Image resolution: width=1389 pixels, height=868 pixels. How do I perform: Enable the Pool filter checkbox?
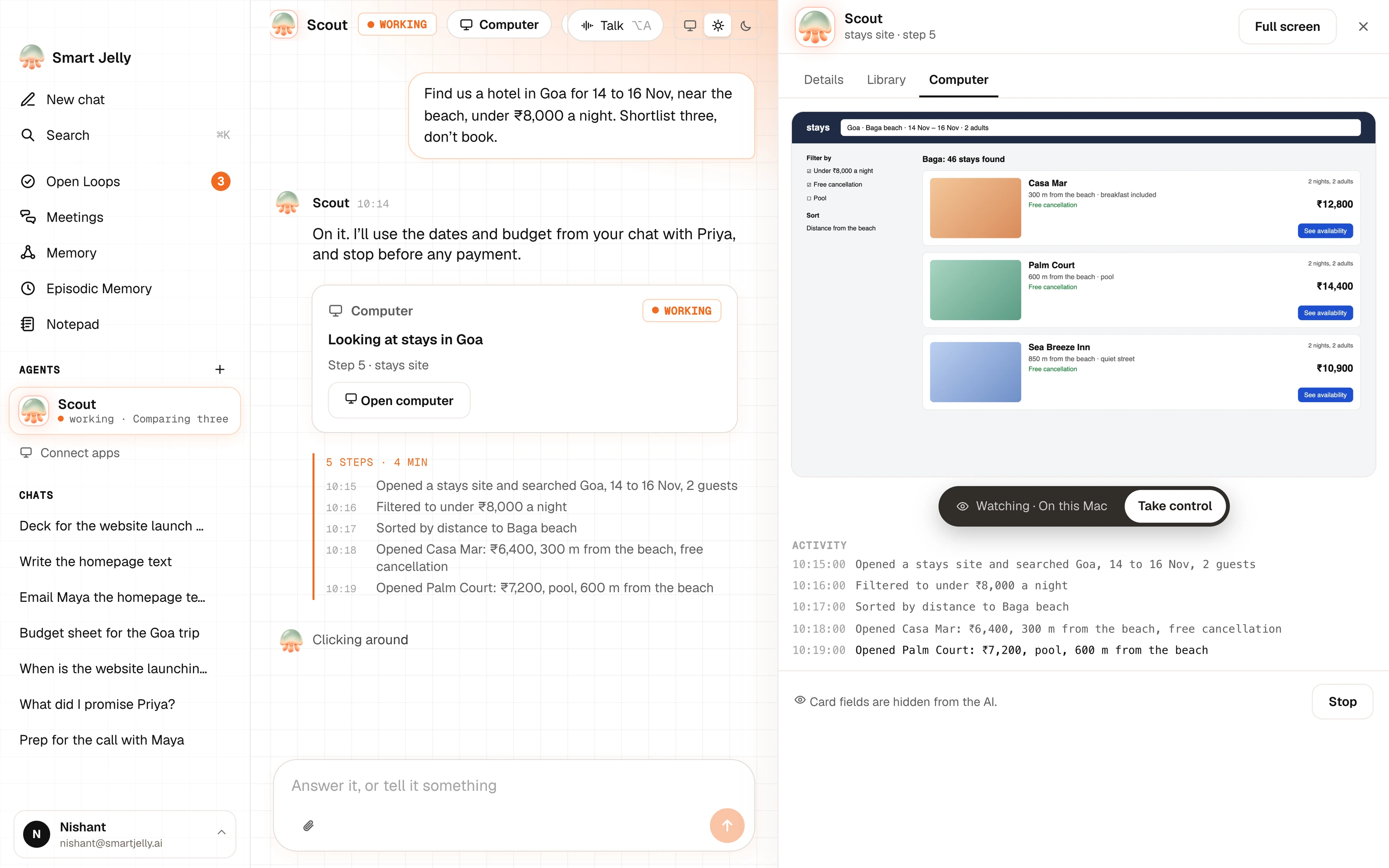[x=809, y=198]
